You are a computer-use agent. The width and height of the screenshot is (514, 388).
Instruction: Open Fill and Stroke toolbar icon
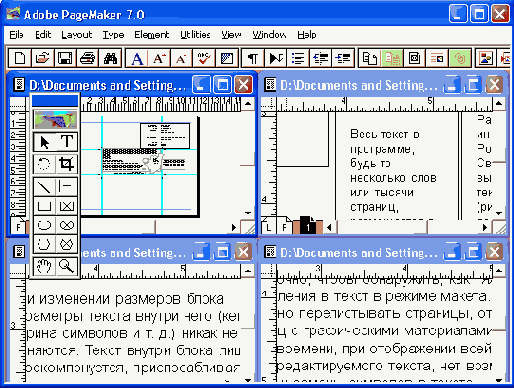tap(227, 58)
